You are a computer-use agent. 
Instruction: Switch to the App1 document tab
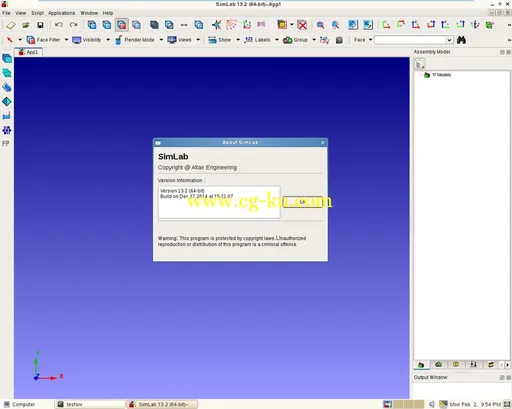(28, 52)
